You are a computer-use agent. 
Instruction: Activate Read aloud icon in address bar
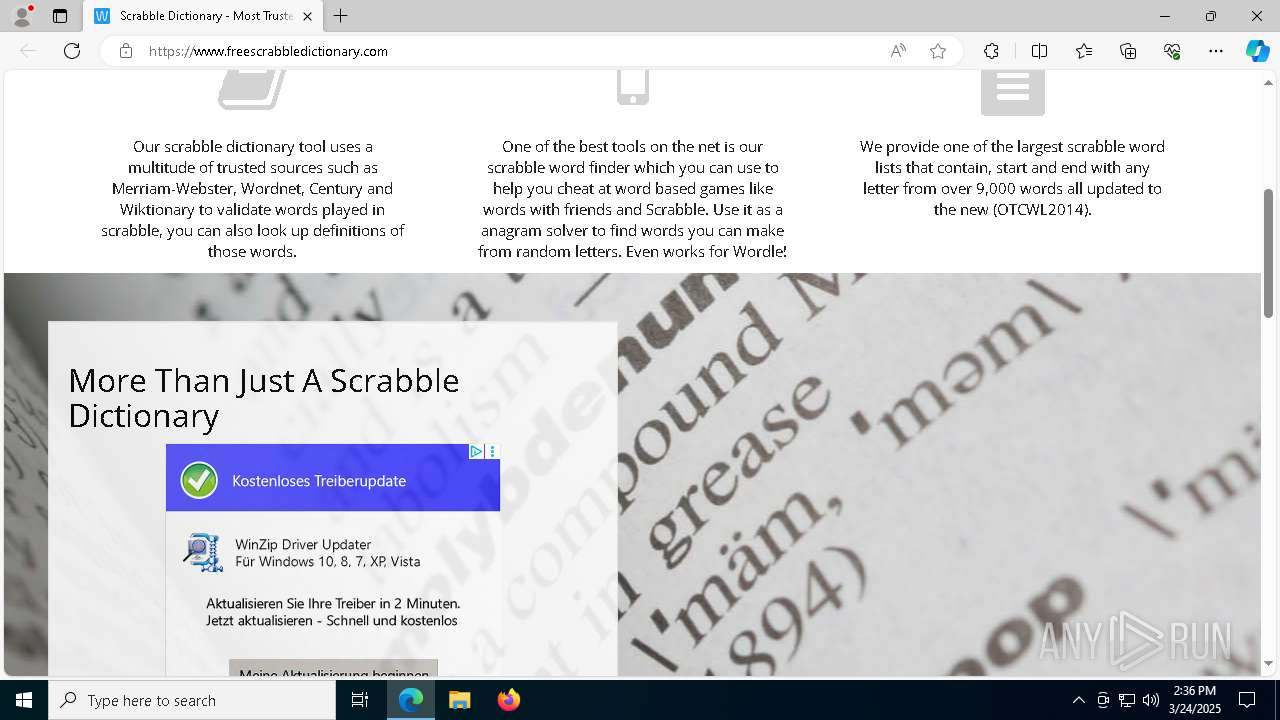click(898, 51)
